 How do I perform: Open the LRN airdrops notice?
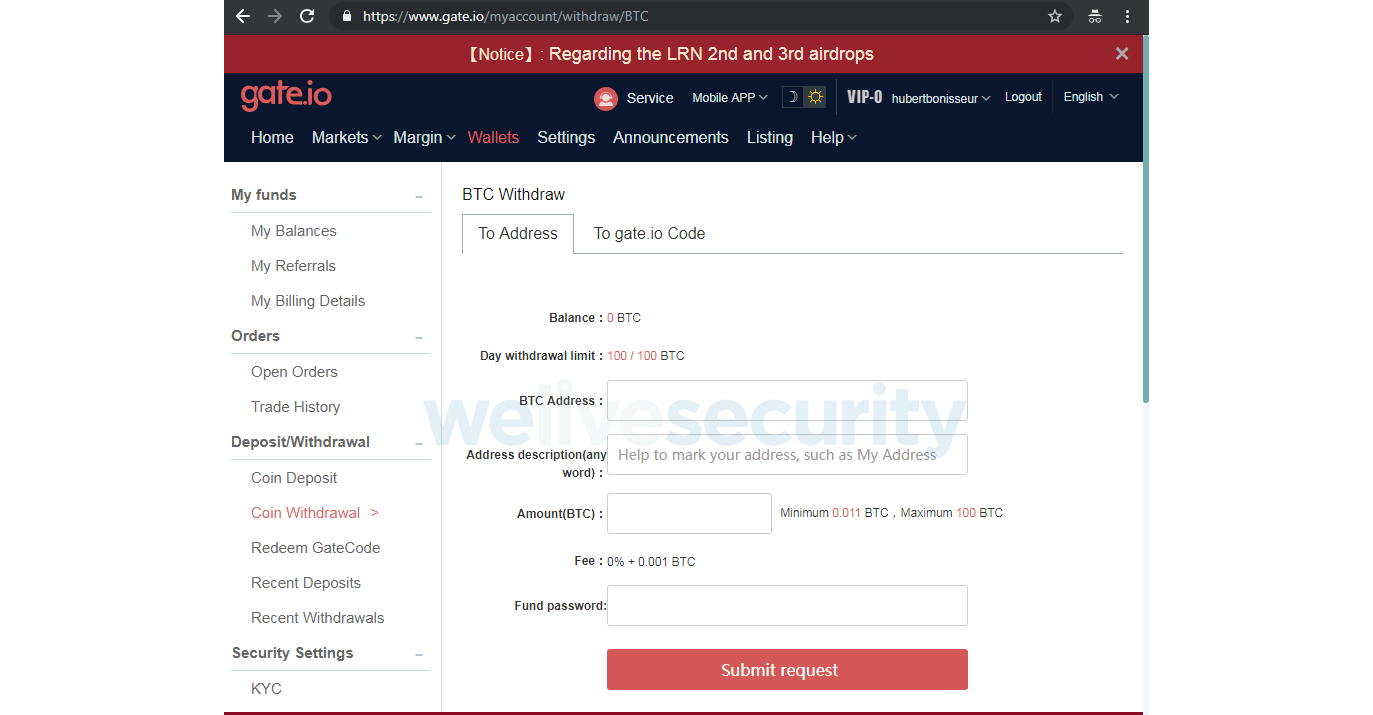(x=671, y=54)
